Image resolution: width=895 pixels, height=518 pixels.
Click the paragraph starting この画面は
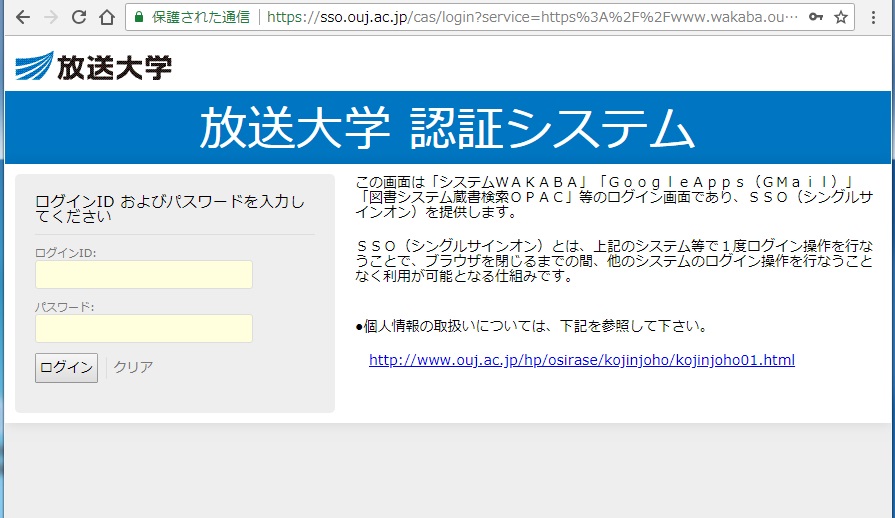tap(614, 197)
